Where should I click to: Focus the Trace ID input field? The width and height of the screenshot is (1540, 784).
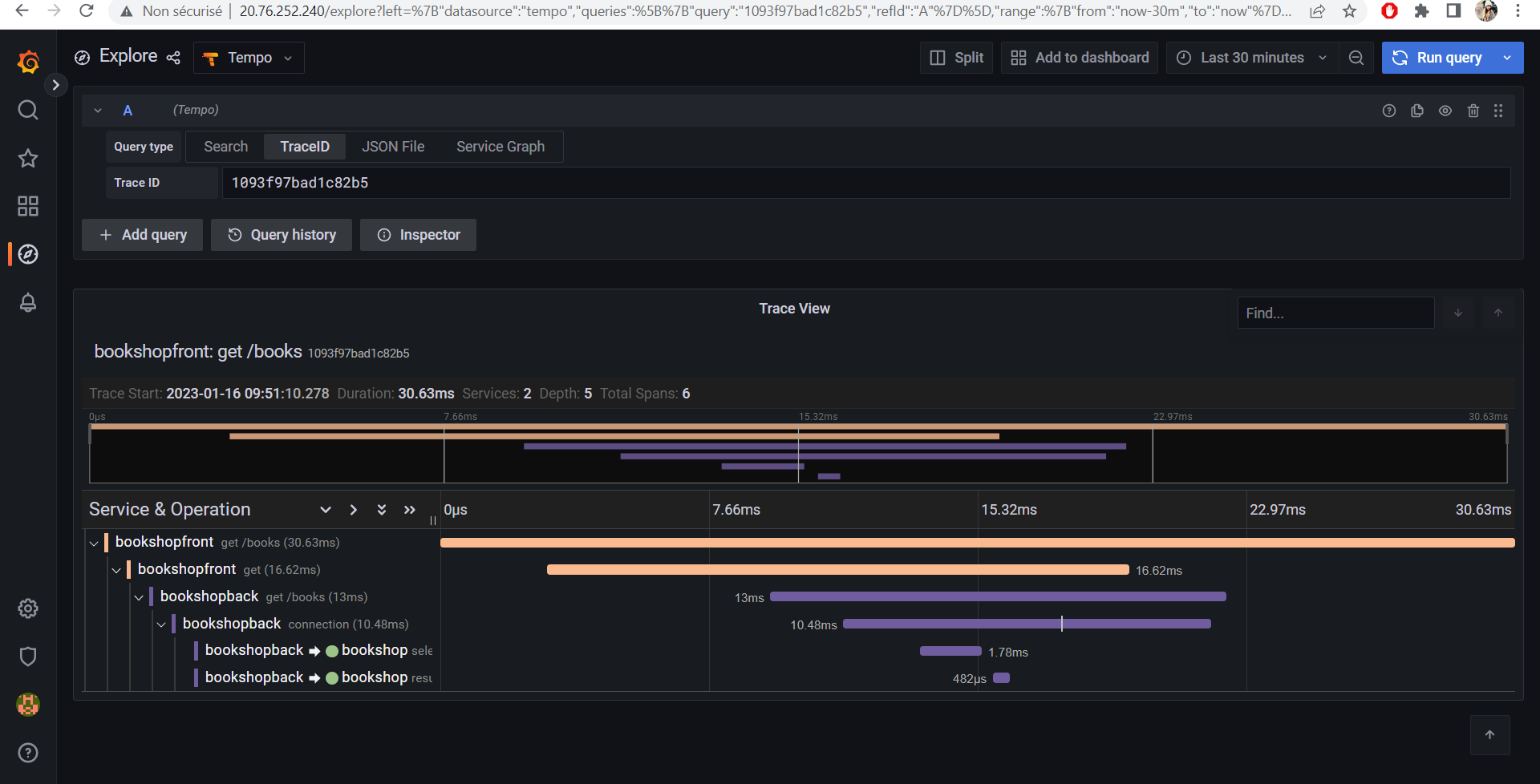tap(866, 183)
